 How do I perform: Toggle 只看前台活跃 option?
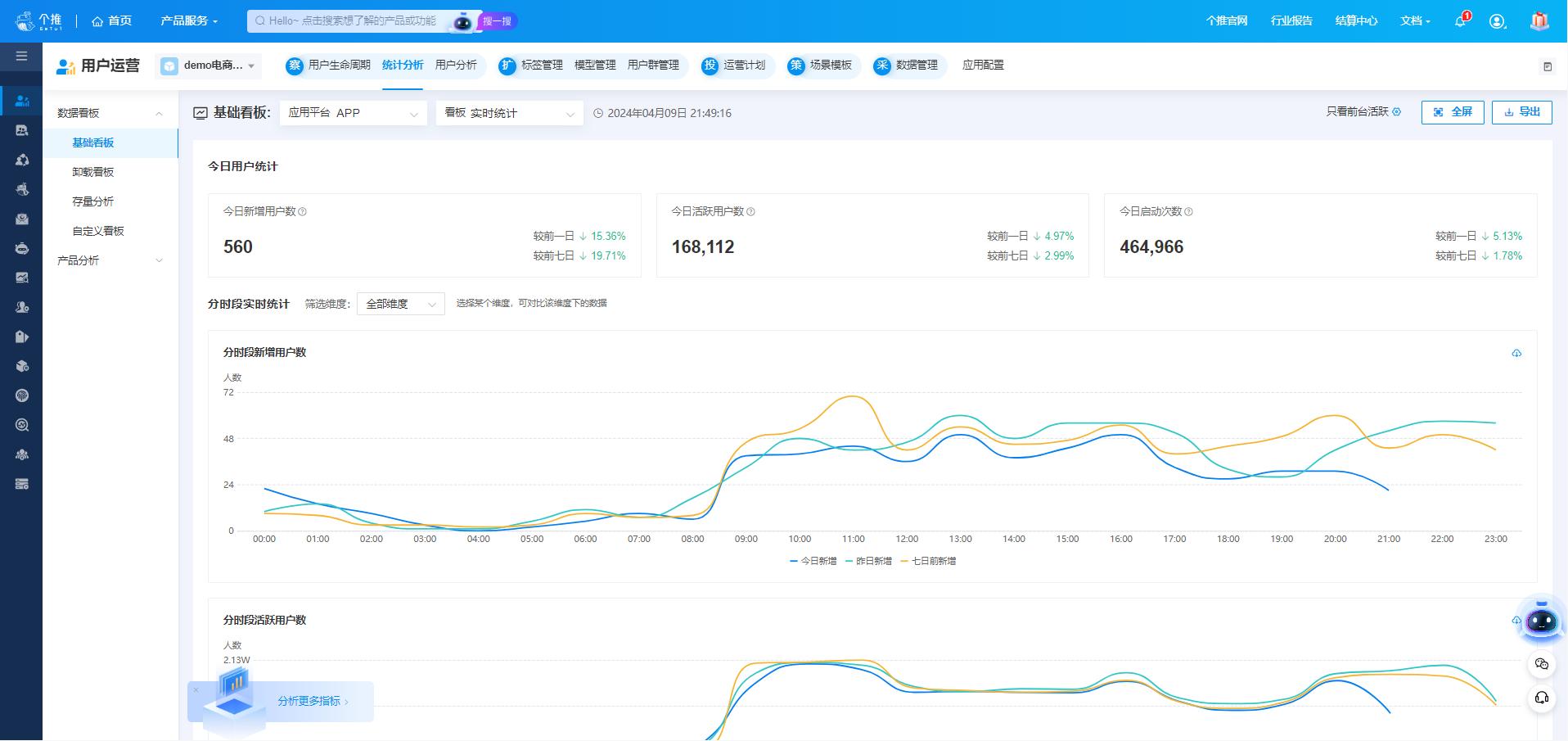coord(1363,112)
